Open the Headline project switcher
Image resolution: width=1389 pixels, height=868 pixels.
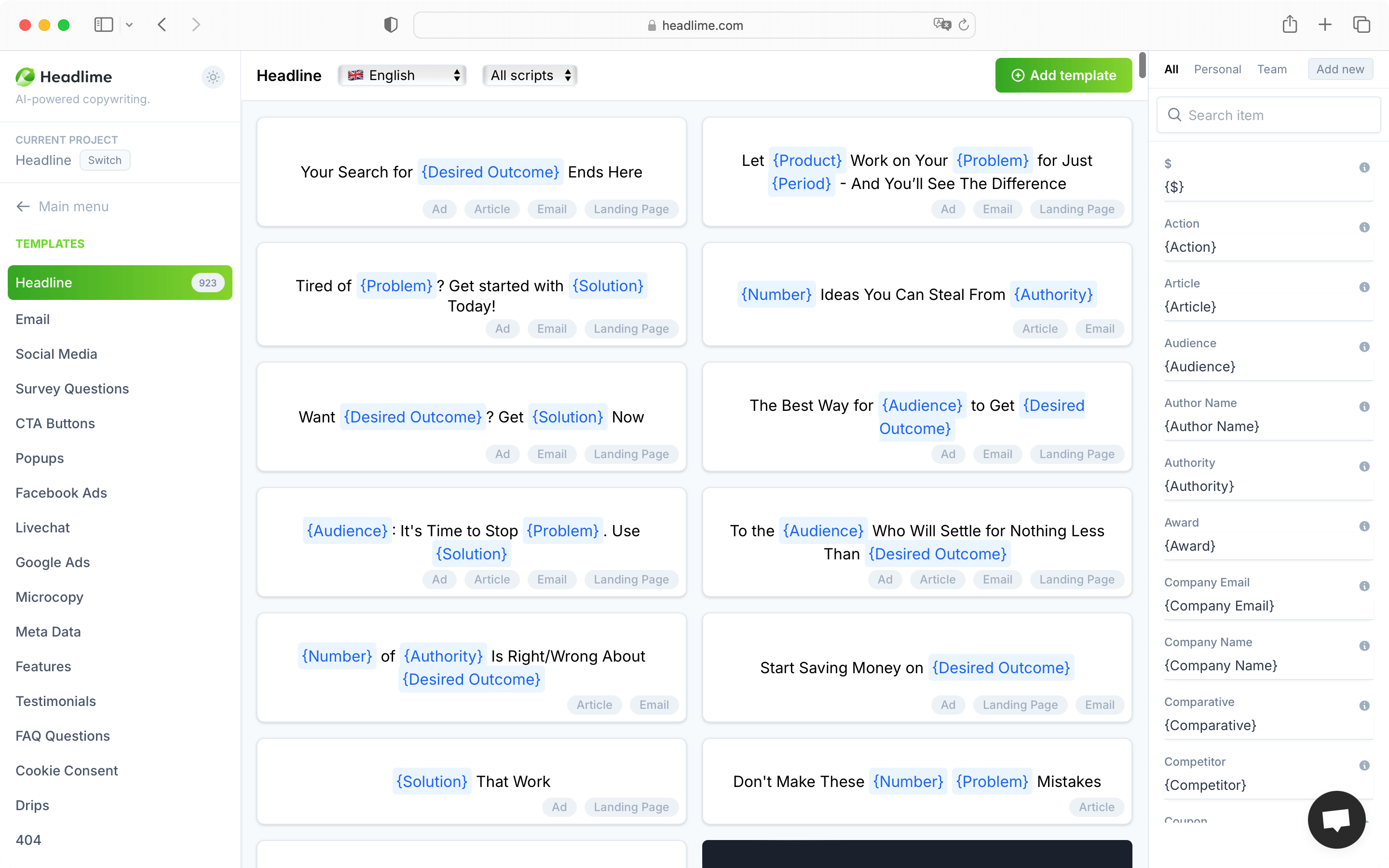(x=105, y=160)
